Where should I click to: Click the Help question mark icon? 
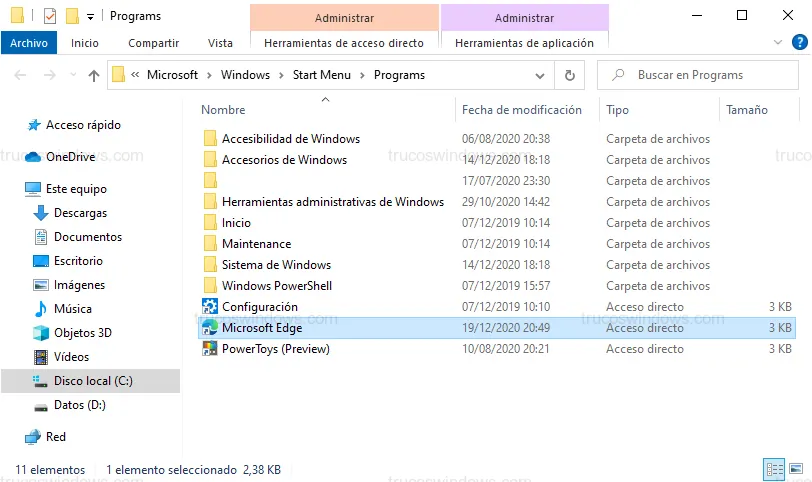tap(797, 43)
